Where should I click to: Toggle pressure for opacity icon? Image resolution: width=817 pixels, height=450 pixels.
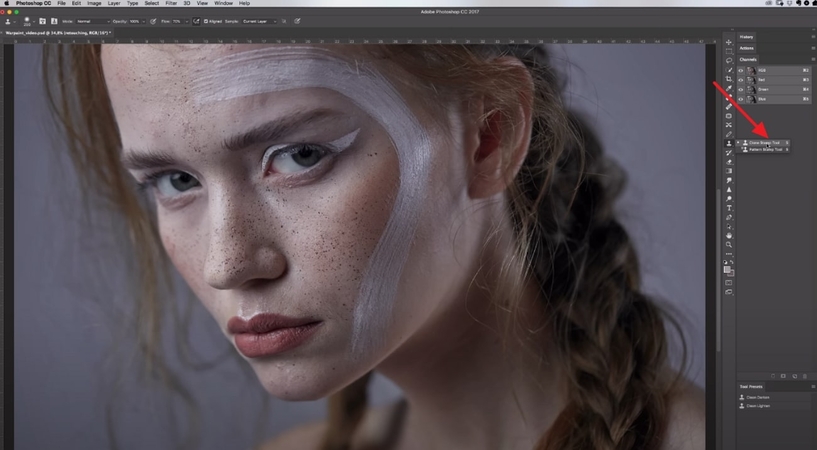153,21
